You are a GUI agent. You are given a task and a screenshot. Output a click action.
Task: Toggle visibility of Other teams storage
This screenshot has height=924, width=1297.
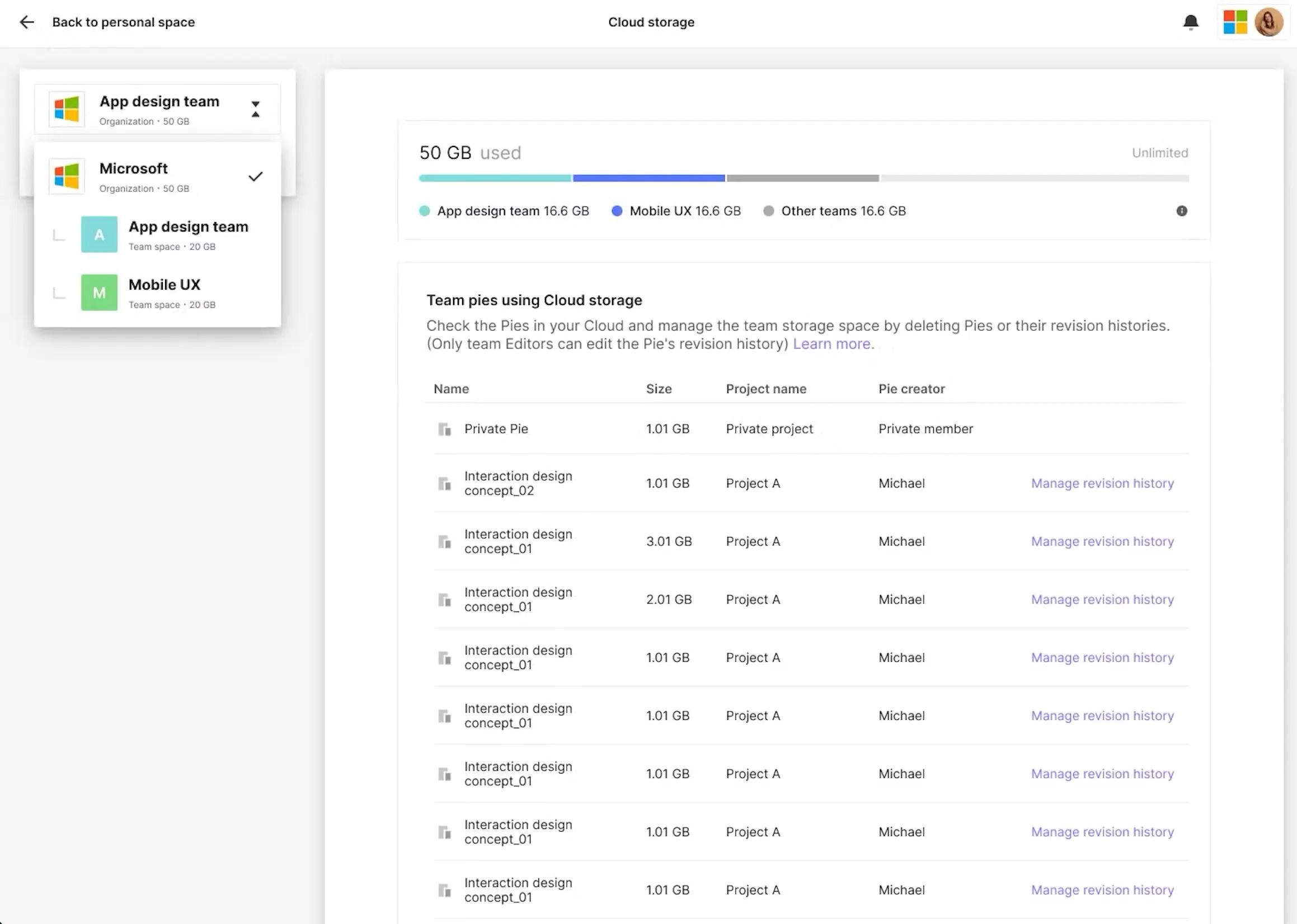770,211
